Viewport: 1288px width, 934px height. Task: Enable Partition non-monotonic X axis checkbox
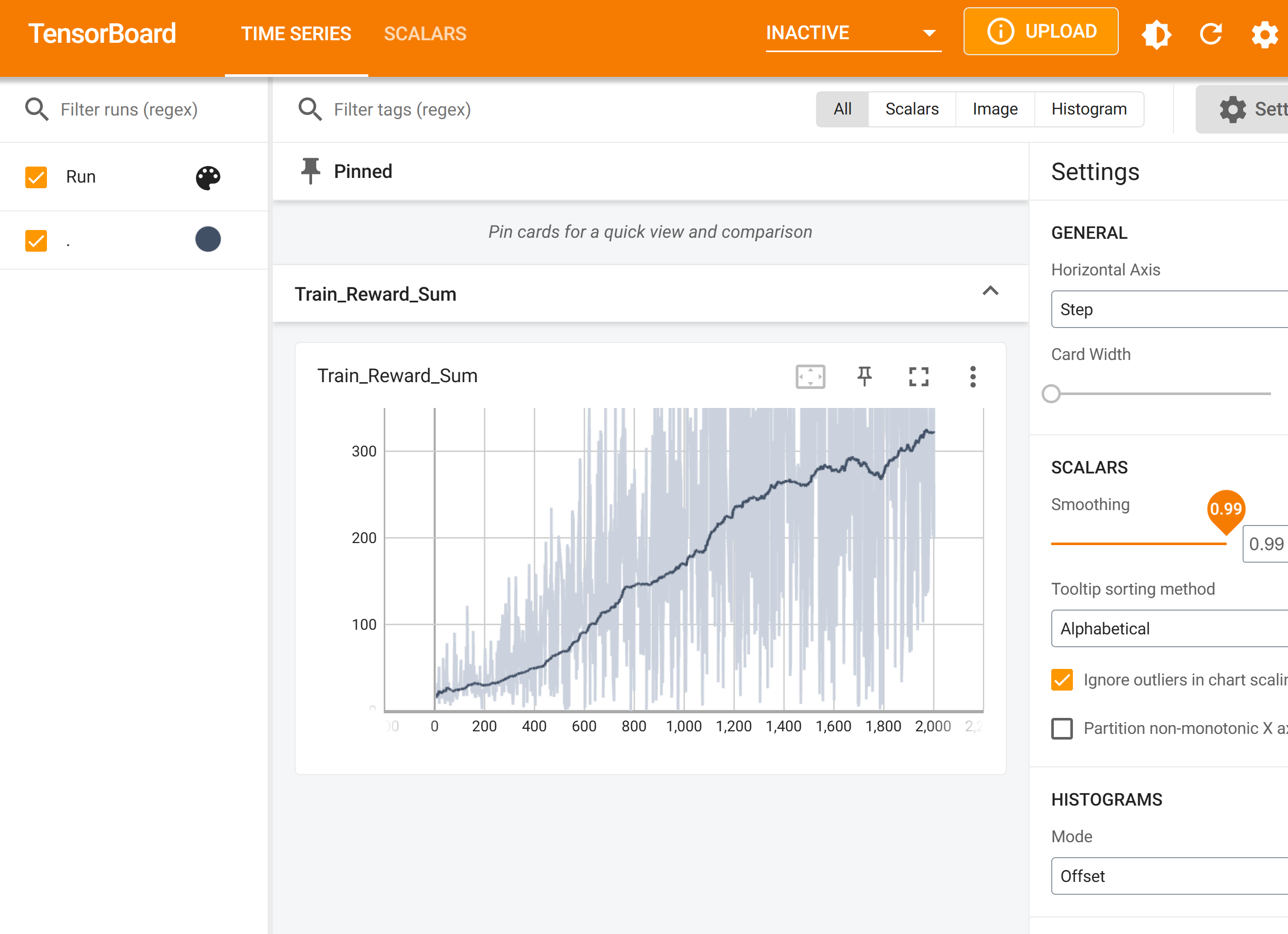[x=1062, y=728]
